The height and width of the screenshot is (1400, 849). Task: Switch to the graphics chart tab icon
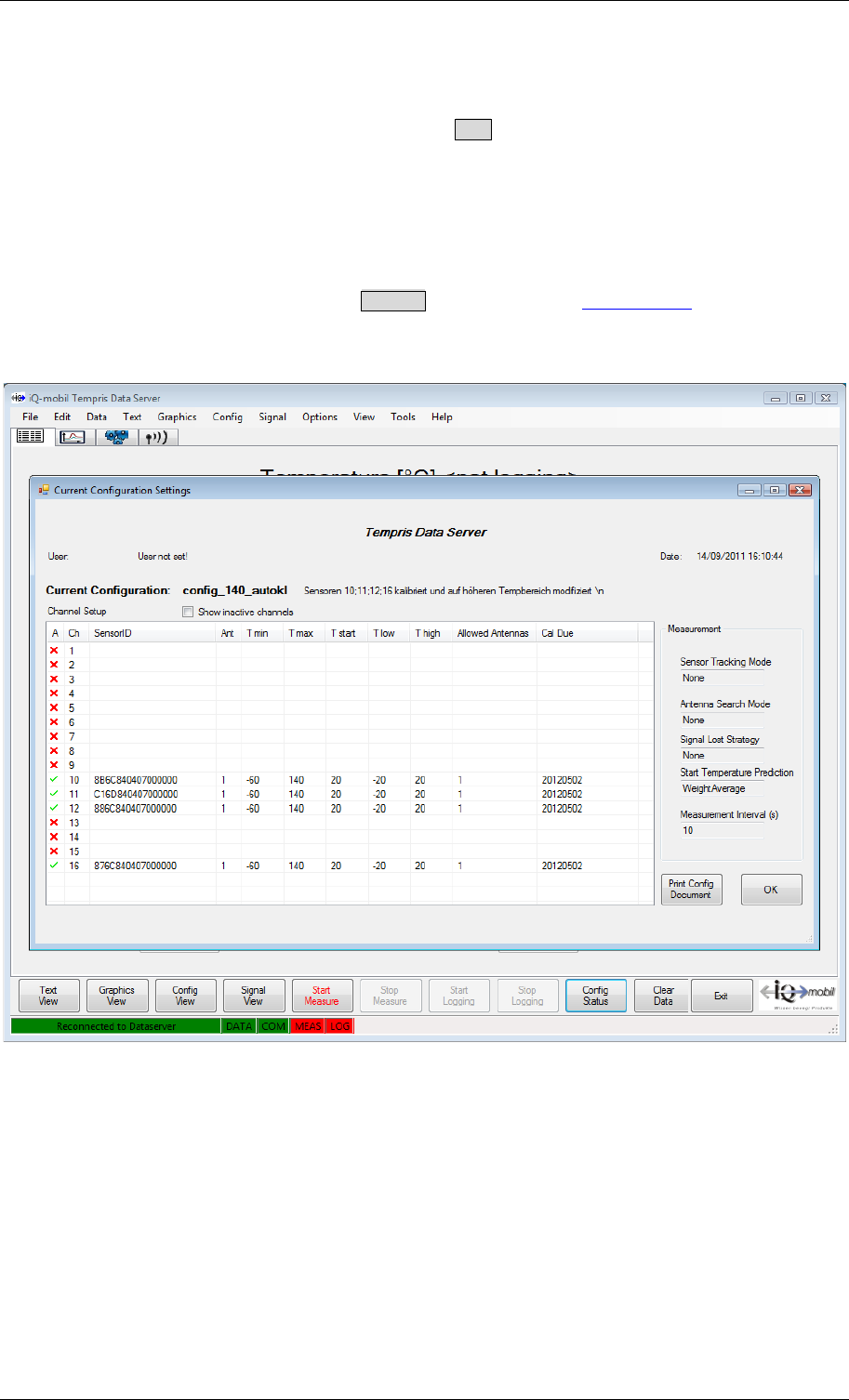73,437
